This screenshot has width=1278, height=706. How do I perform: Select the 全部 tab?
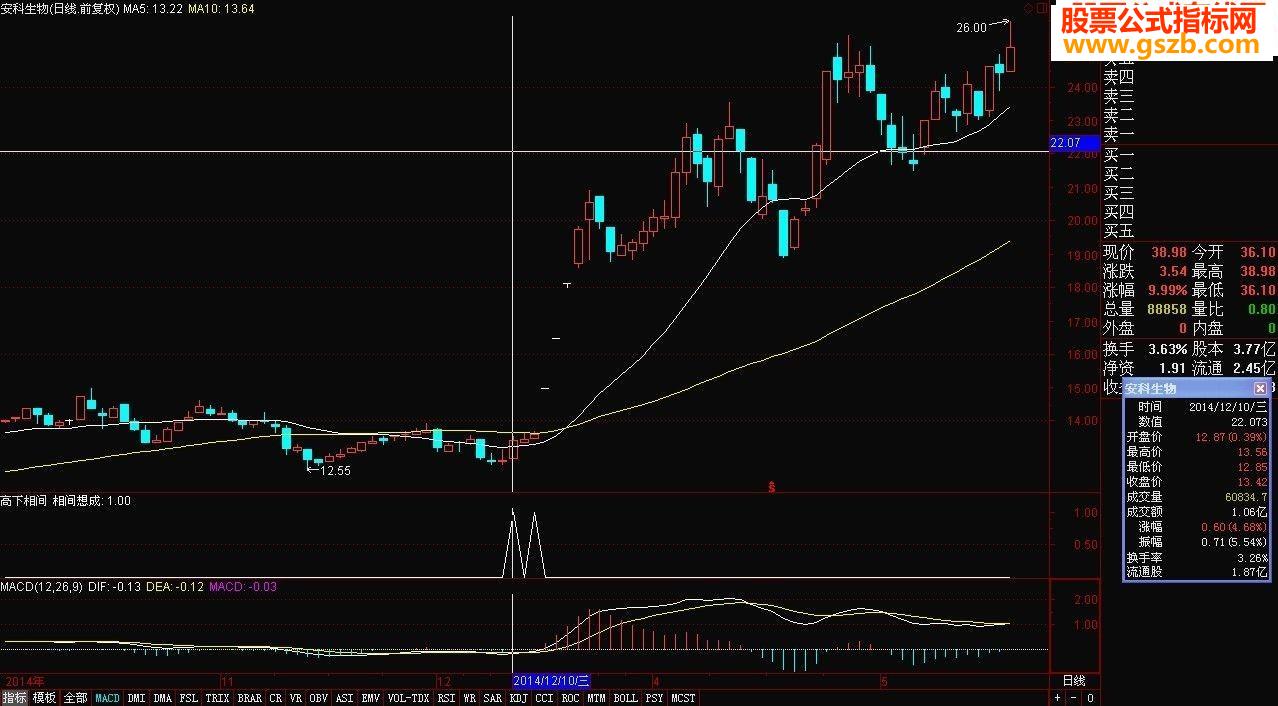coord(75,698)
